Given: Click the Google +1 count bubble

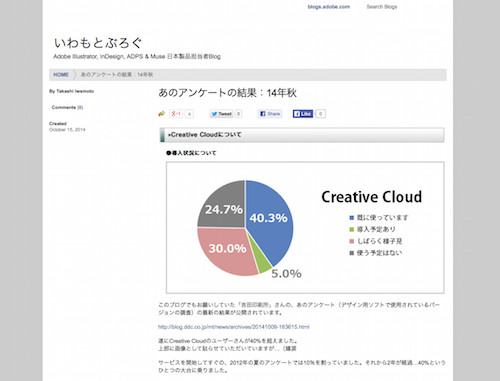Looking at the screenshot, I should 189,114.
